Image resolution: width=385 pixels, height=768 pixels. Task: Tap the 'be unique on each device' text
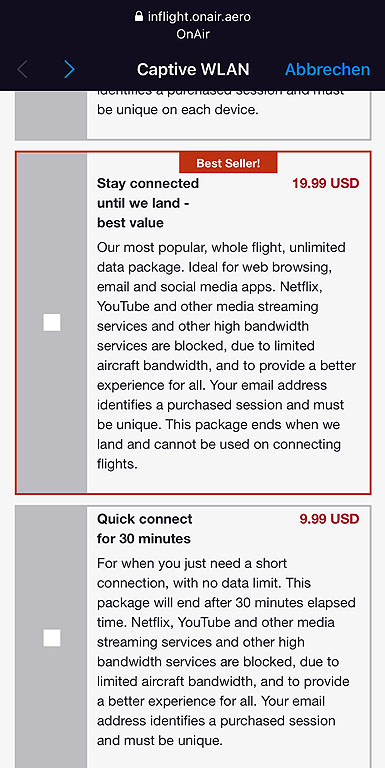point(177,110)
